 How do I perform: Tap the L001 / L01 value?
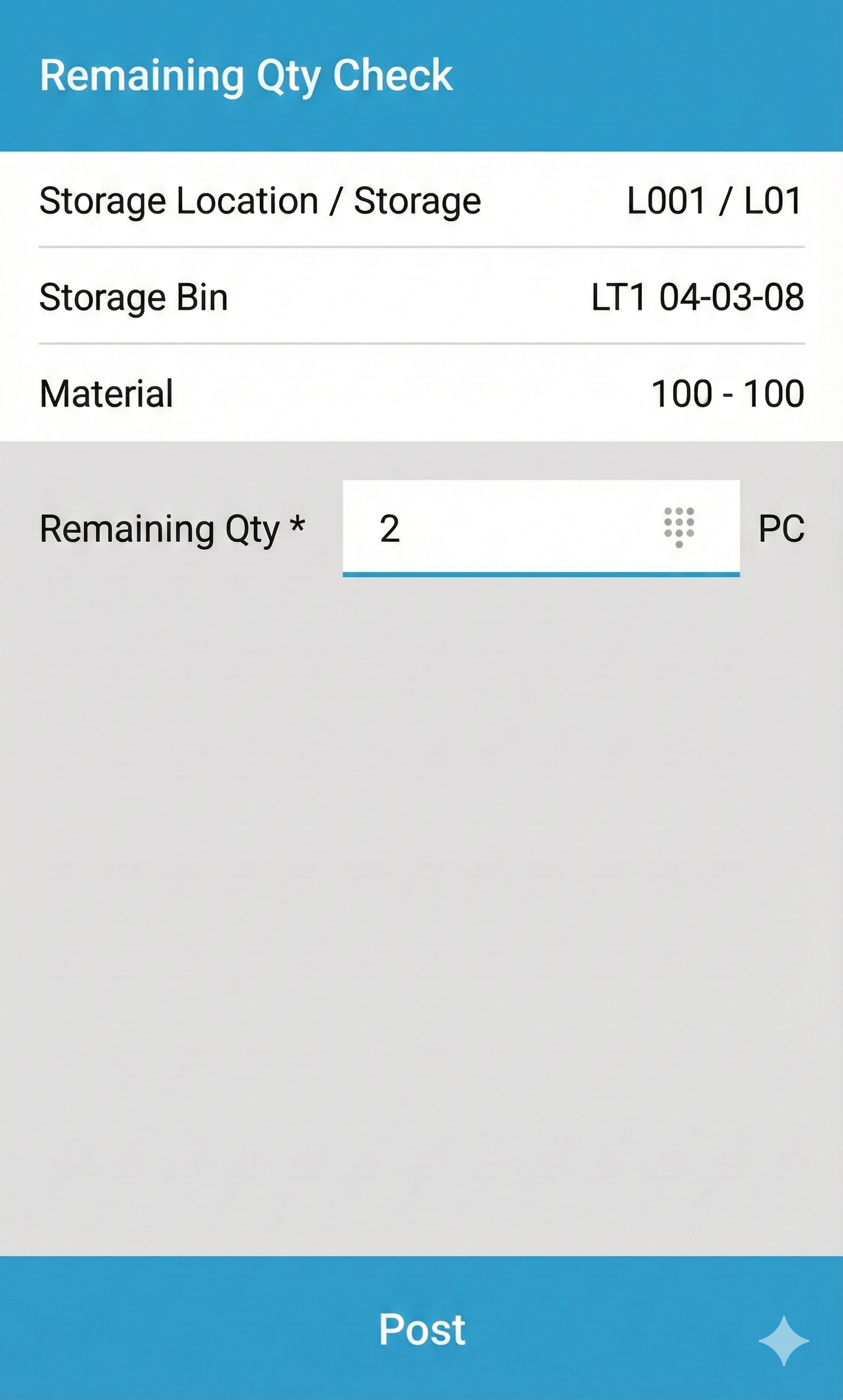click(714, 201)
